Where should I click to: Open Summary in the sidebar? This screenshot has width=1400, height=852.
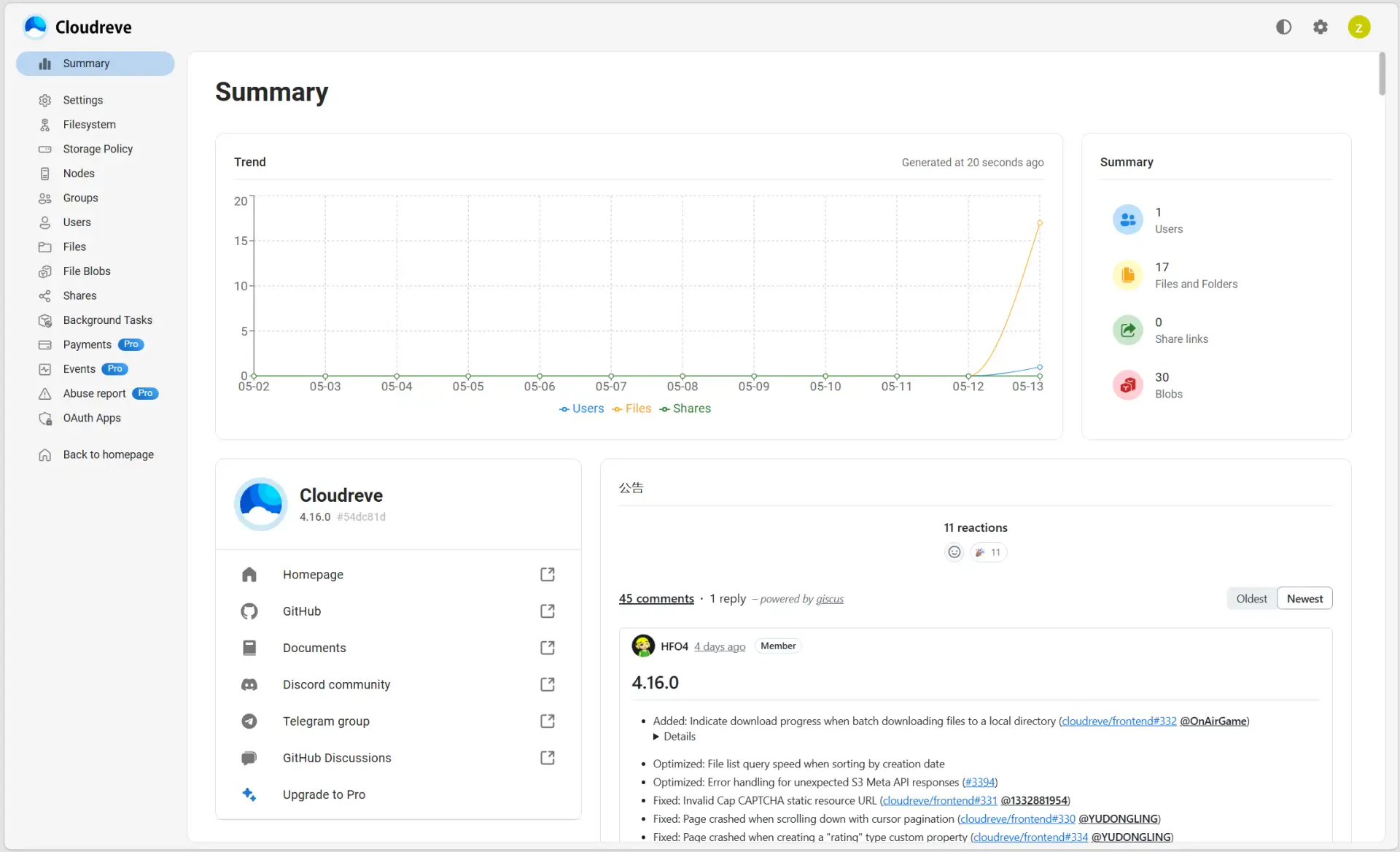point(96,63)
